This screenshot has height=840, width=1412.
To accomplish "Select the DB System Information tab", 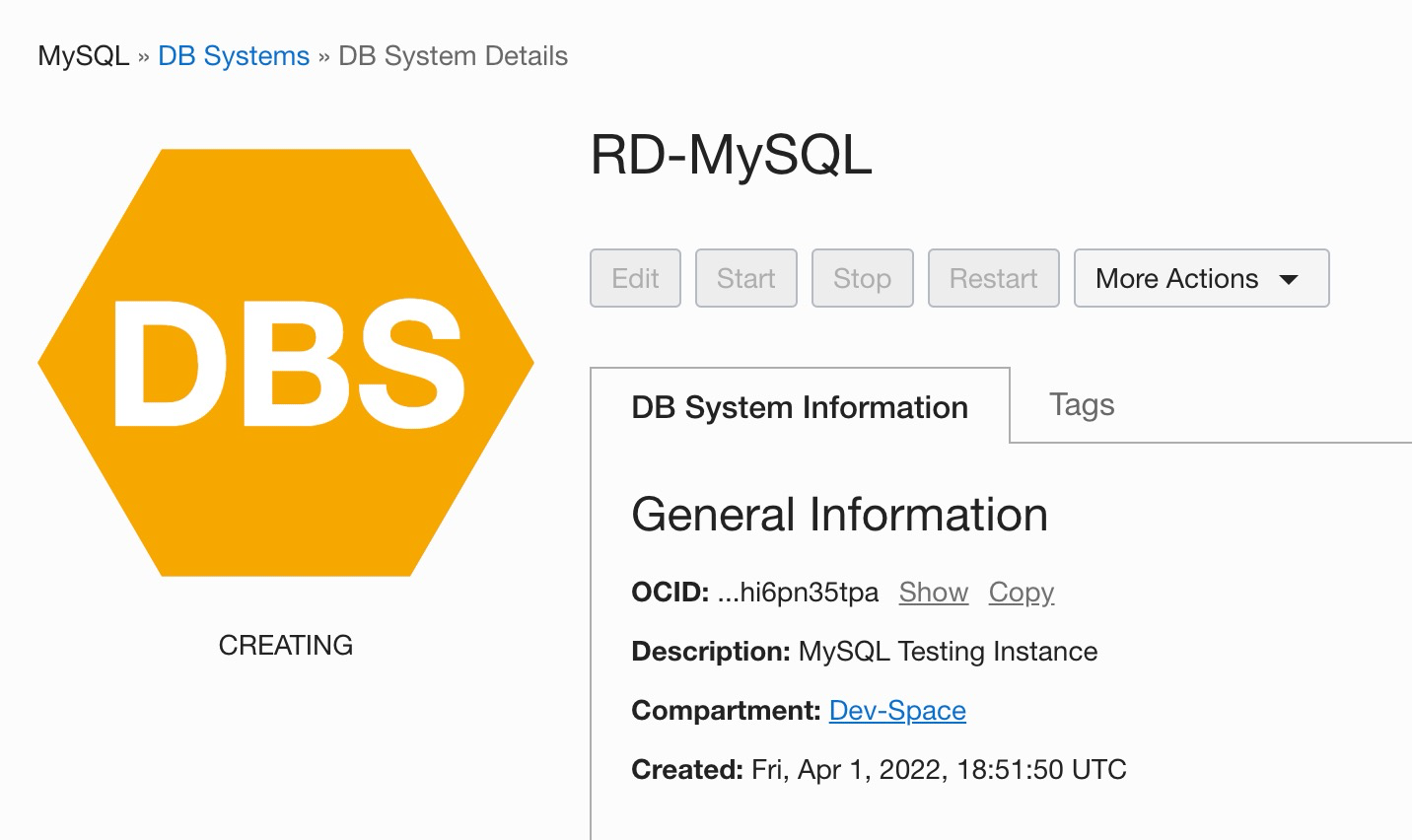I will pyautogui.click(x=800, y=406).
